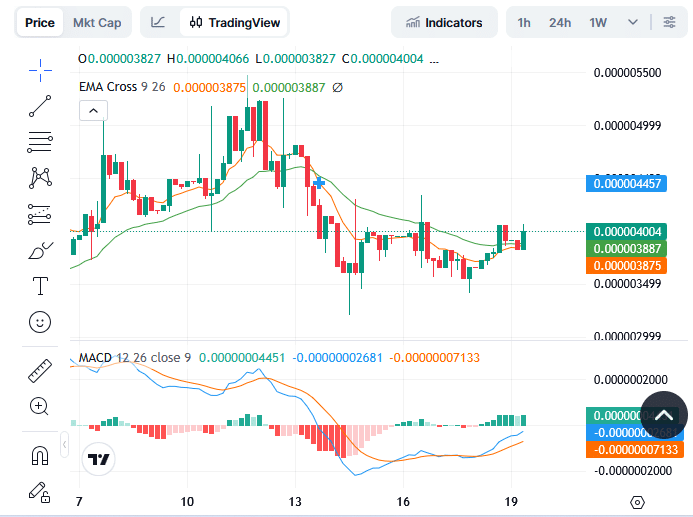Switch to the Mkt Cap tab
The height and width of the screenshot is (517, 693).
tap(97, 22)
